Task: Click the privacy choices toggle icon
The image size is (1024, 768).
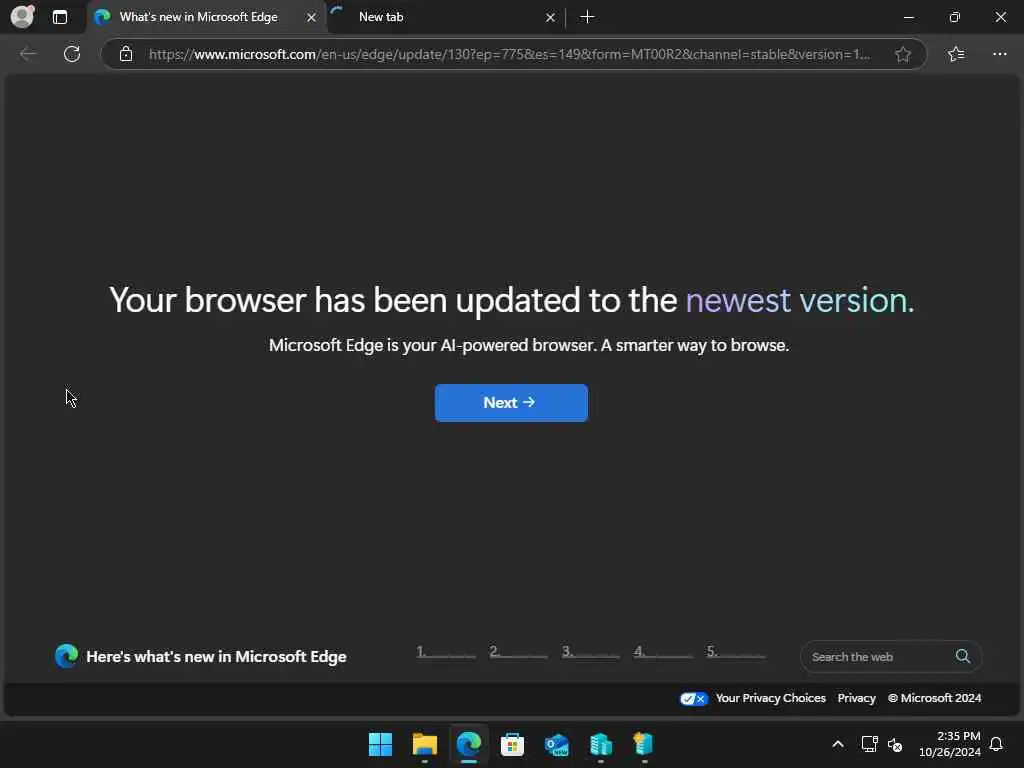Action: 694,699
